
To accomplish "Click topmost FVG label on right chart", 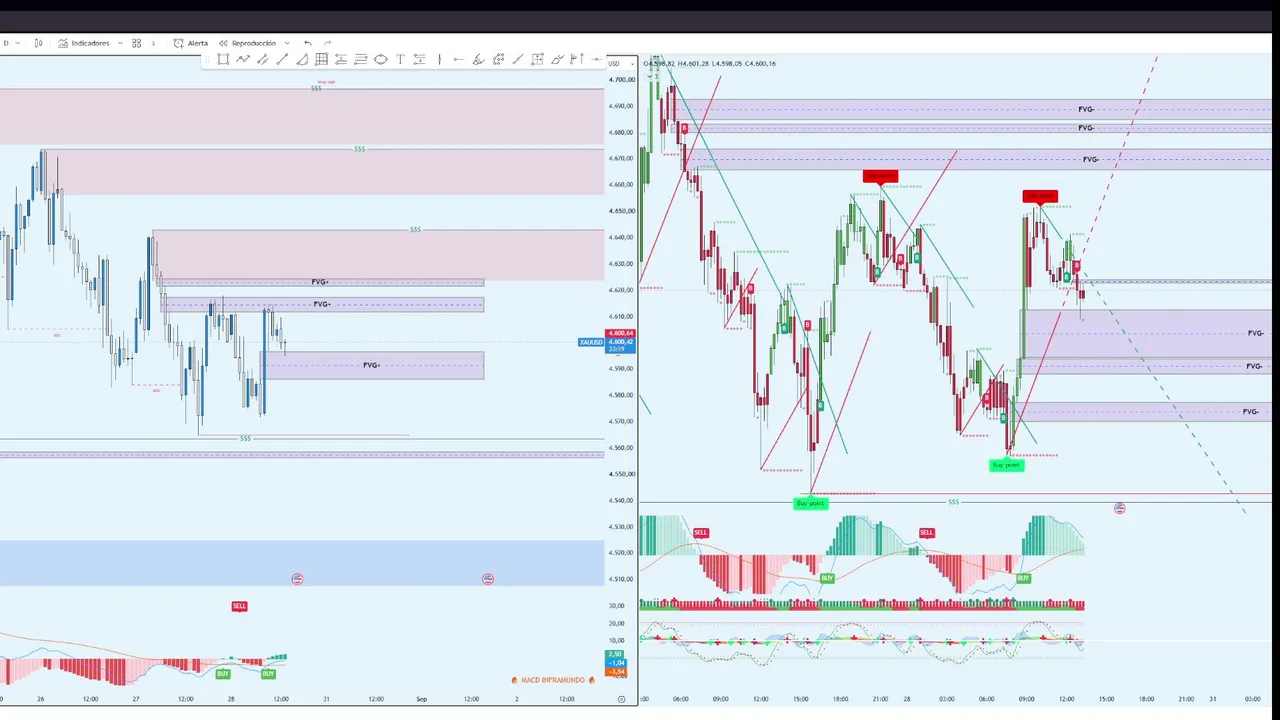I will [x=1086, y=109].
